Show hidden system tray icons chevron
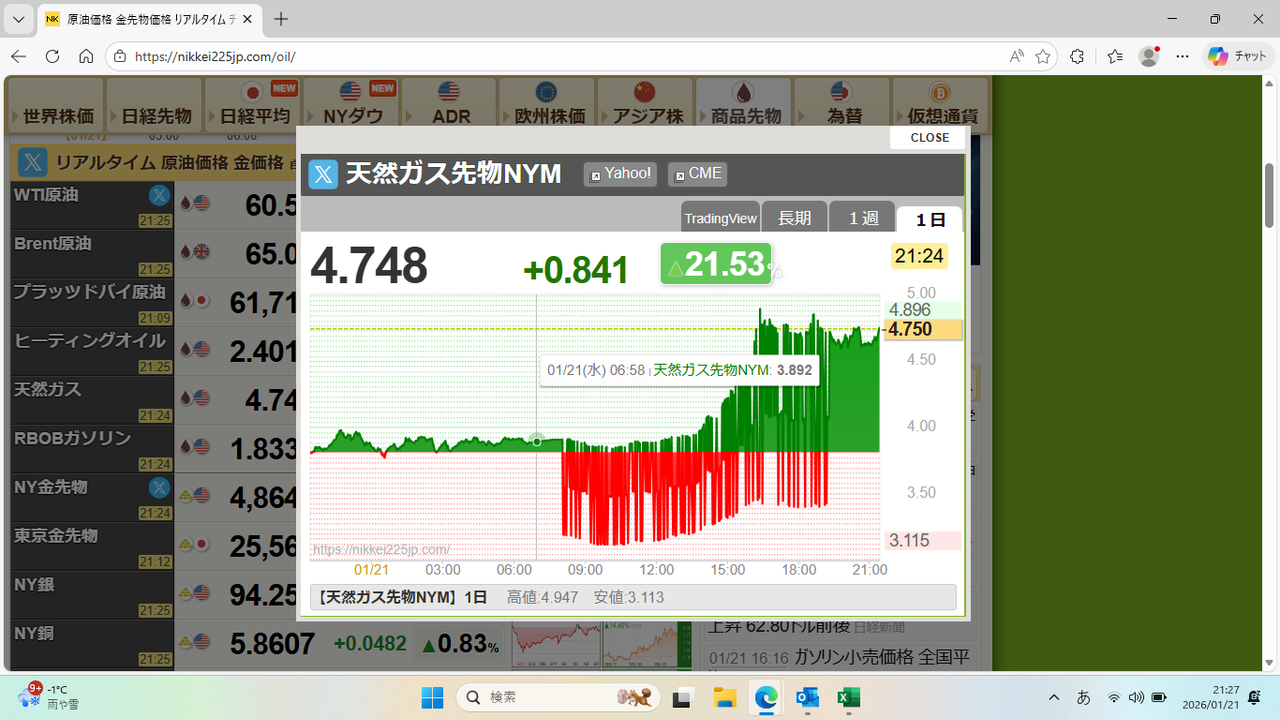 tap(1053, 697)
